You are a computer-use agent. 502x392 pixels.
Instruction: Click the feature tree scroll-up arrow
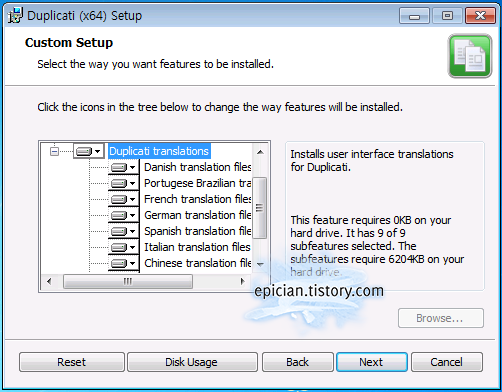(260, 152)
